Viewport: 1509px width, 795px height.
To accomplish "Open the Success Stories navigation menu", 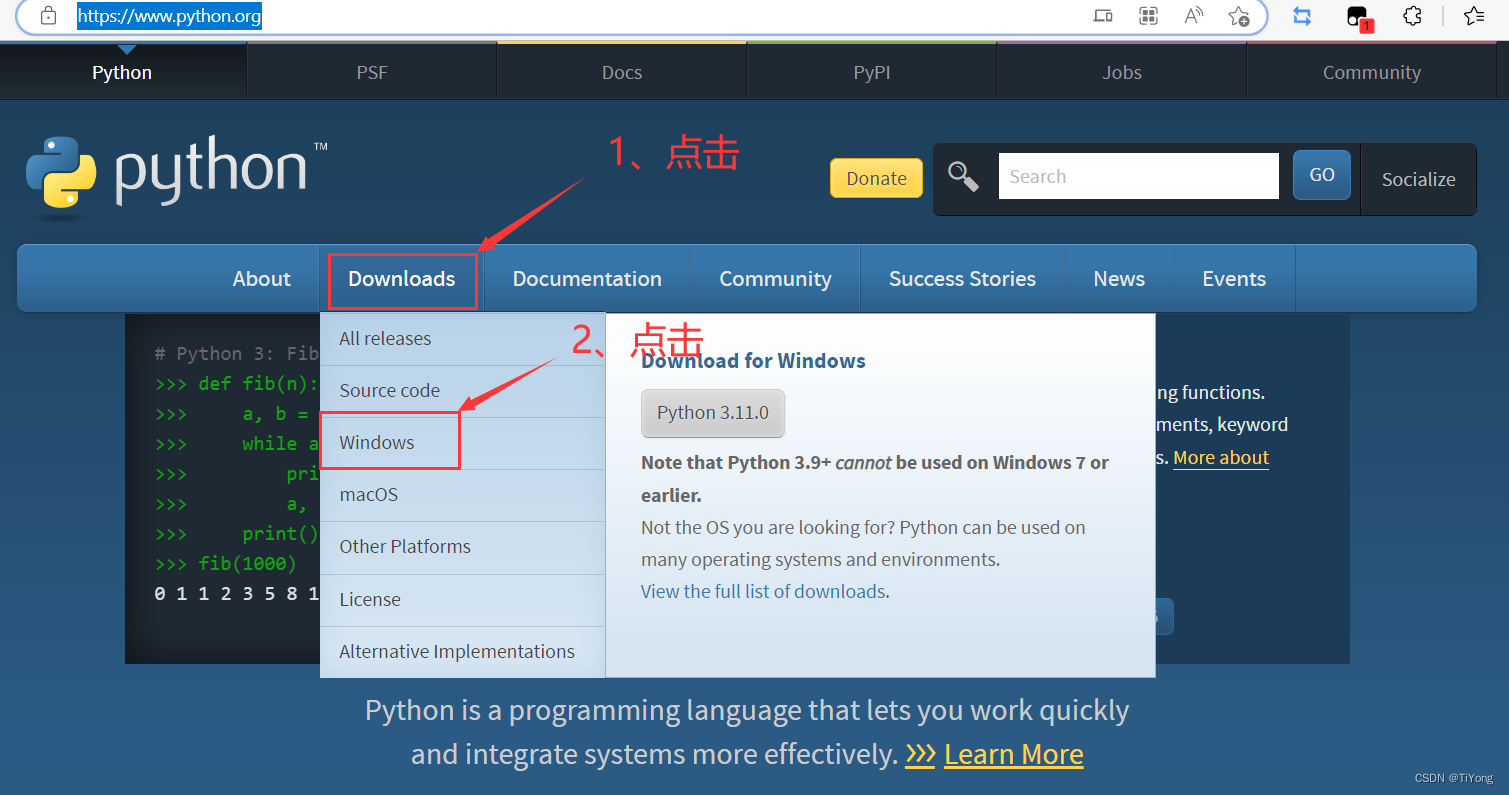I will pos(962,279).
